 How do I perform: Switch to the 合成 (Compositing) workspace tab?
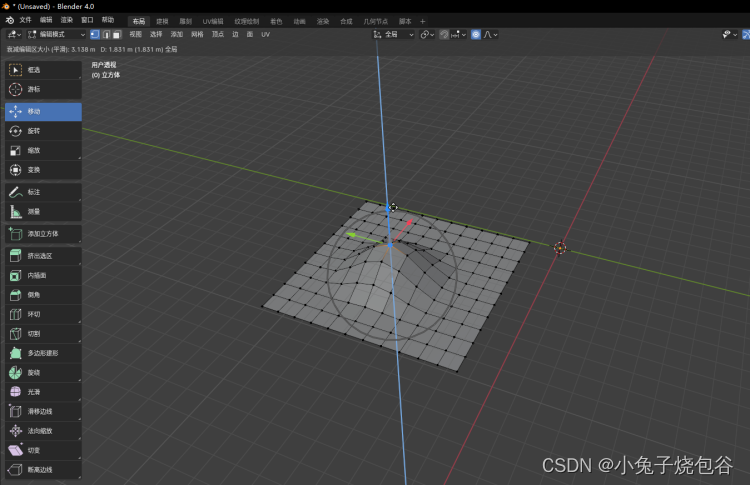coord(346,22)
